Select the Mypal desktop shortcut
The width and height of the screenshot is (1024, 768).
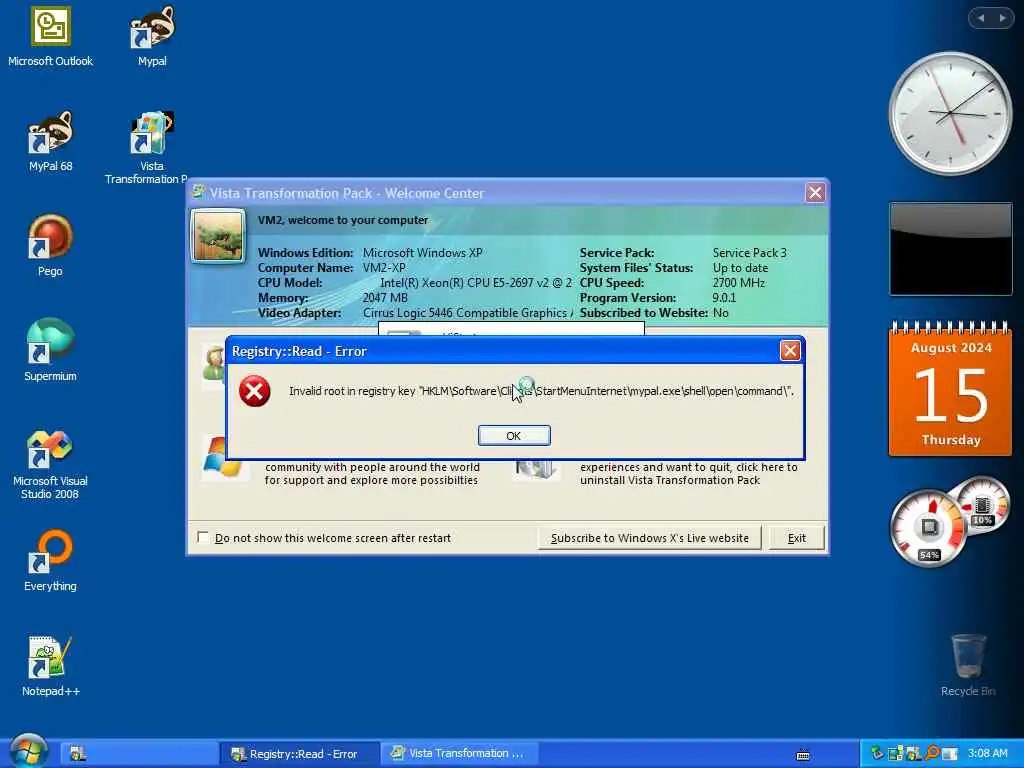pyautogui.click(x=152, y=37)
